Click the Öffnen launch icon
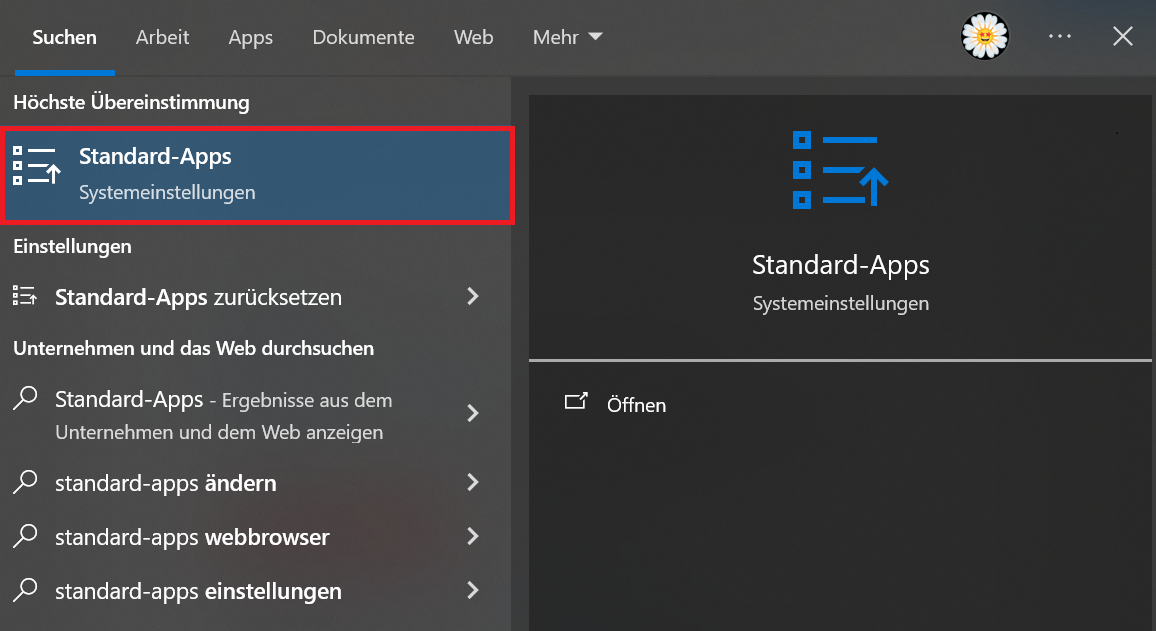Screen dimensions: 1156x631 [x=576, y=402]
